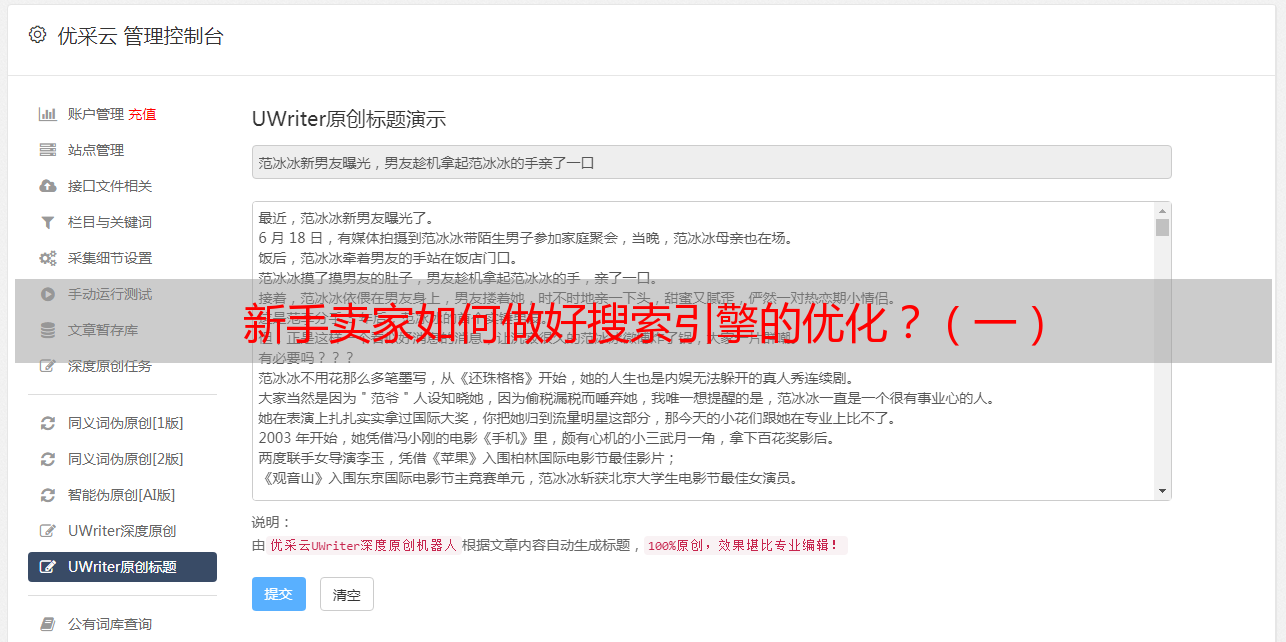
Task: Click inside the article content textarea
Action: pos(703,351)
